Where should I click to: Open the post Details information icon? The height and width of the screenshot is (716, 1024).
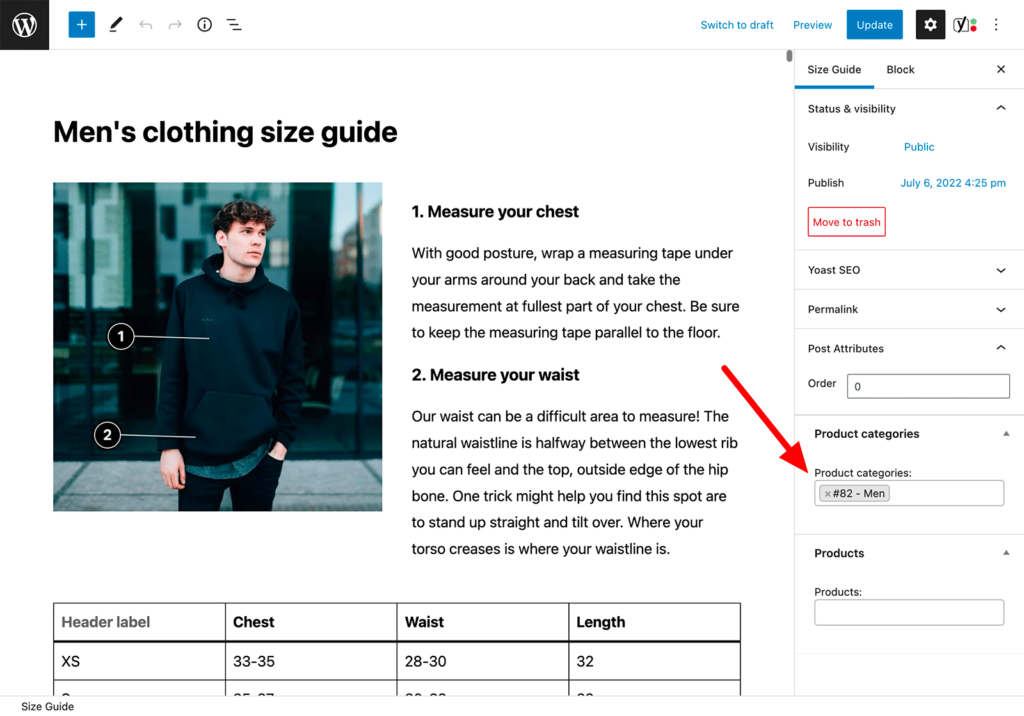pyautogui.click(x=204, y=24)
